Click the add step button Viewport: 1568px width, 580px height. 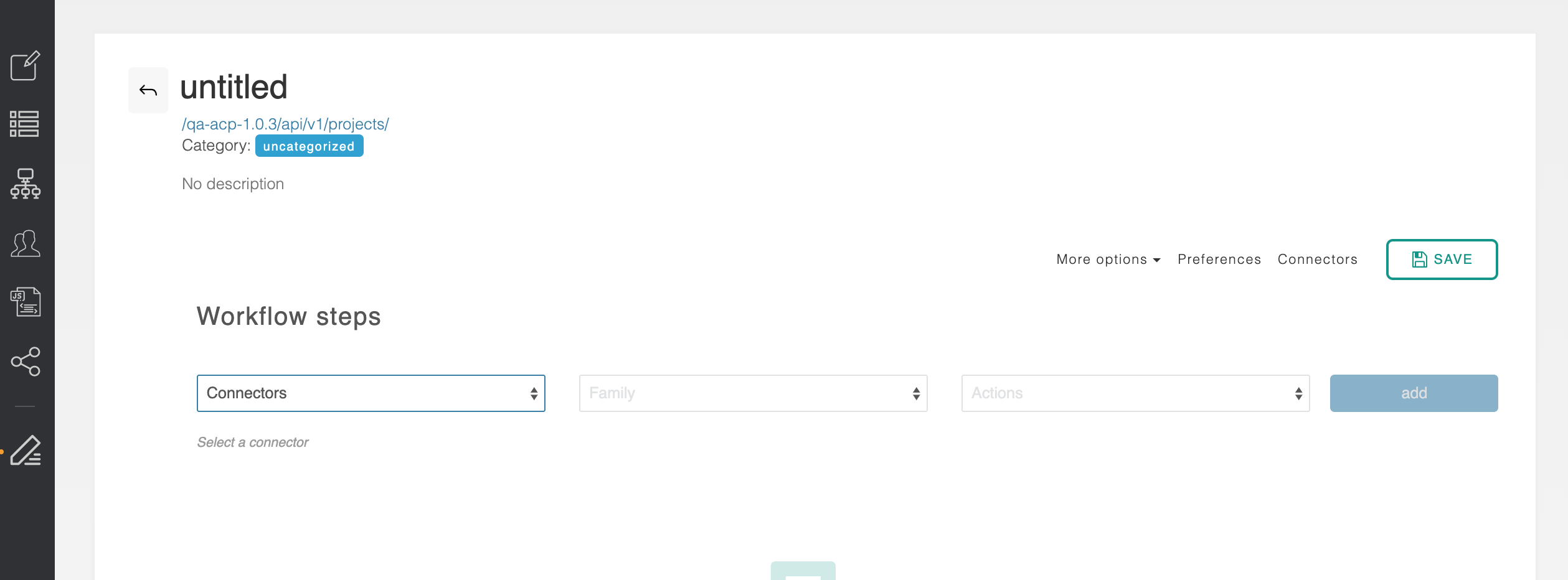pyautogui.click(x=1414, y=393)
